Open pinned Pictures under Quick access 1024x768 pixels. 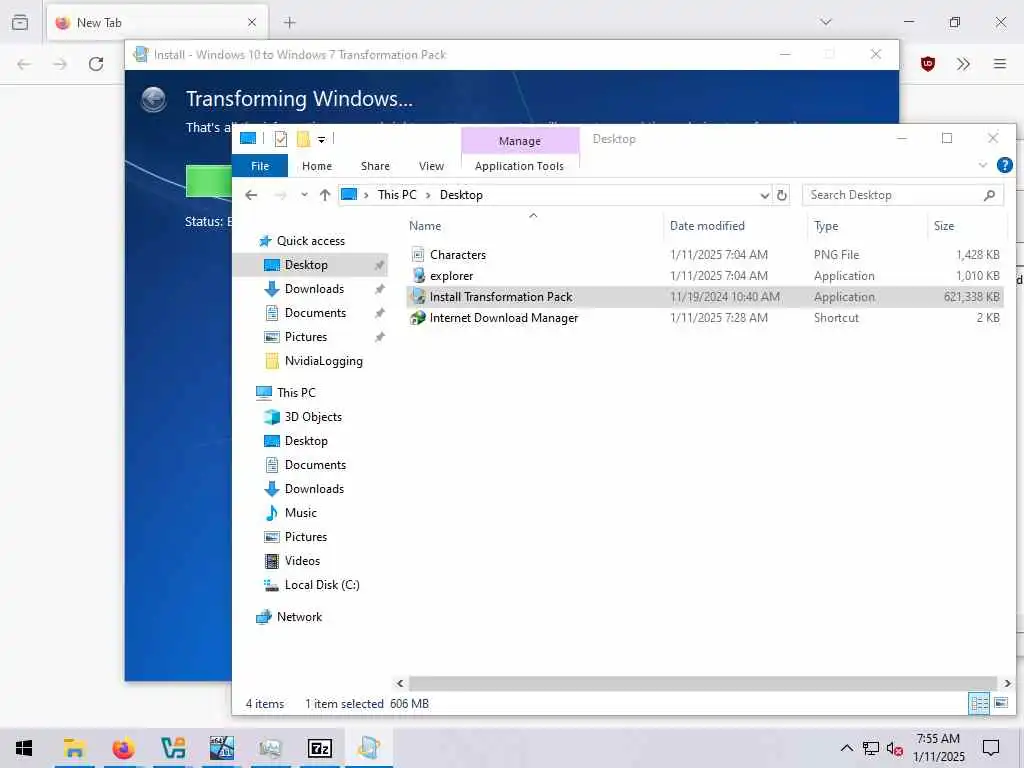click(x=306, y=337)
